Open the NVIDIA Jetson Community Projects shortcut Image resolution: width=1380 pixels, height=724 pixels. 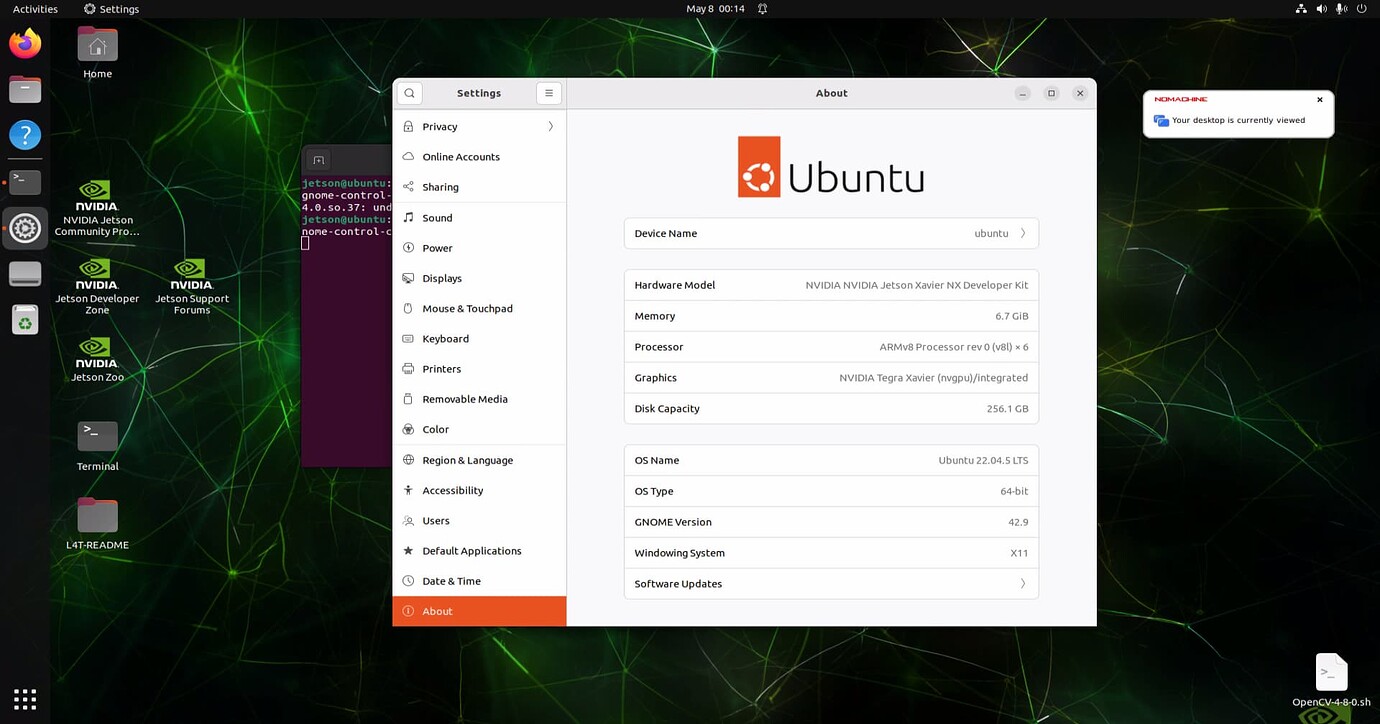click(96, 197)
